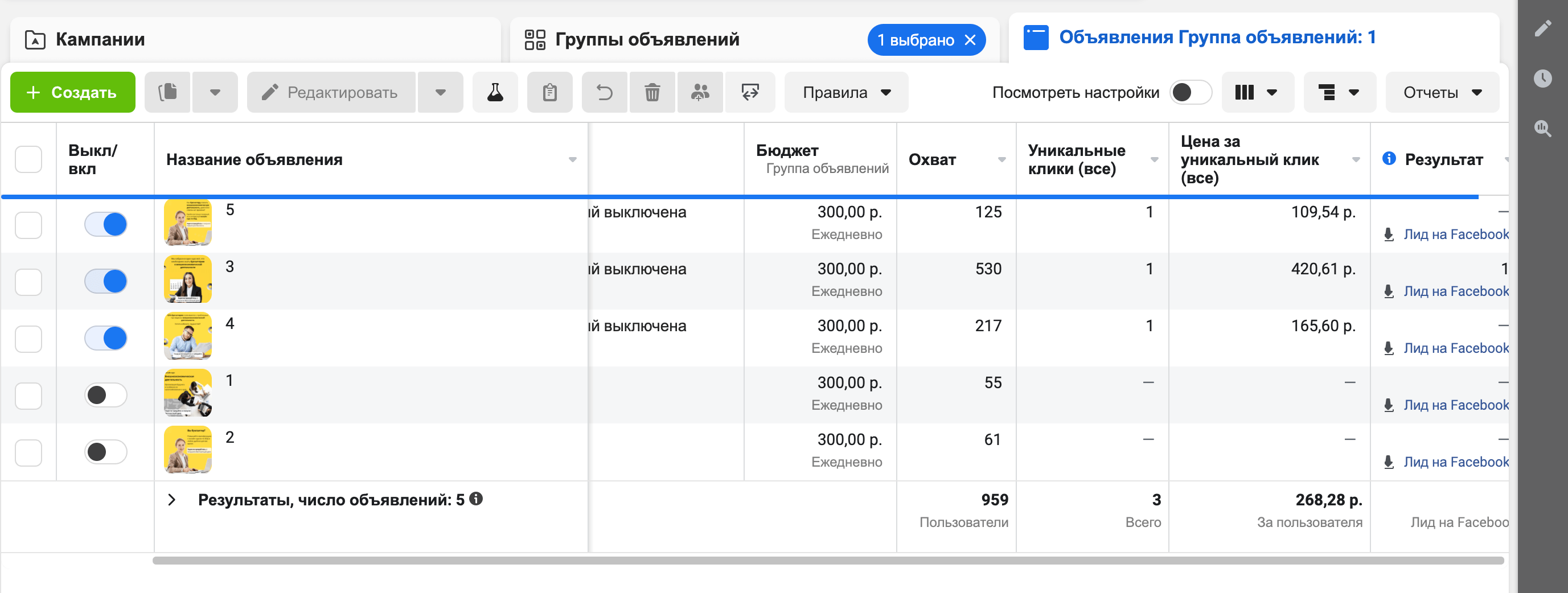Click the clipboard paste icon
This screenshot has height=593, width=1568.
[x=549, y=92]
